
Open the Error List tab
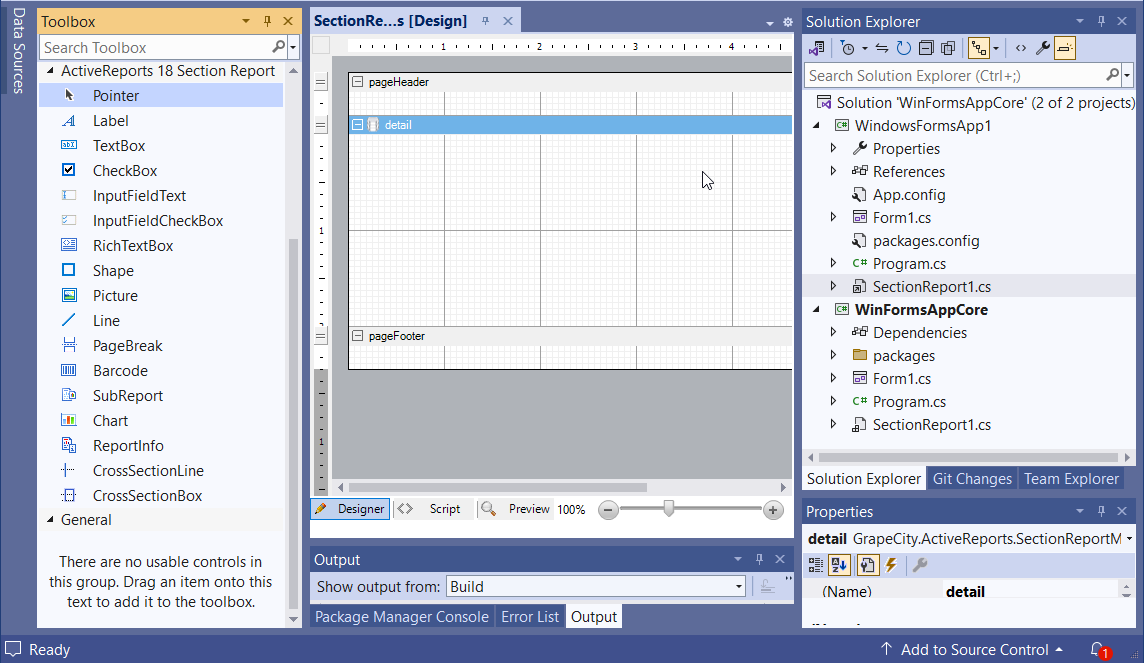pos(530,617)
